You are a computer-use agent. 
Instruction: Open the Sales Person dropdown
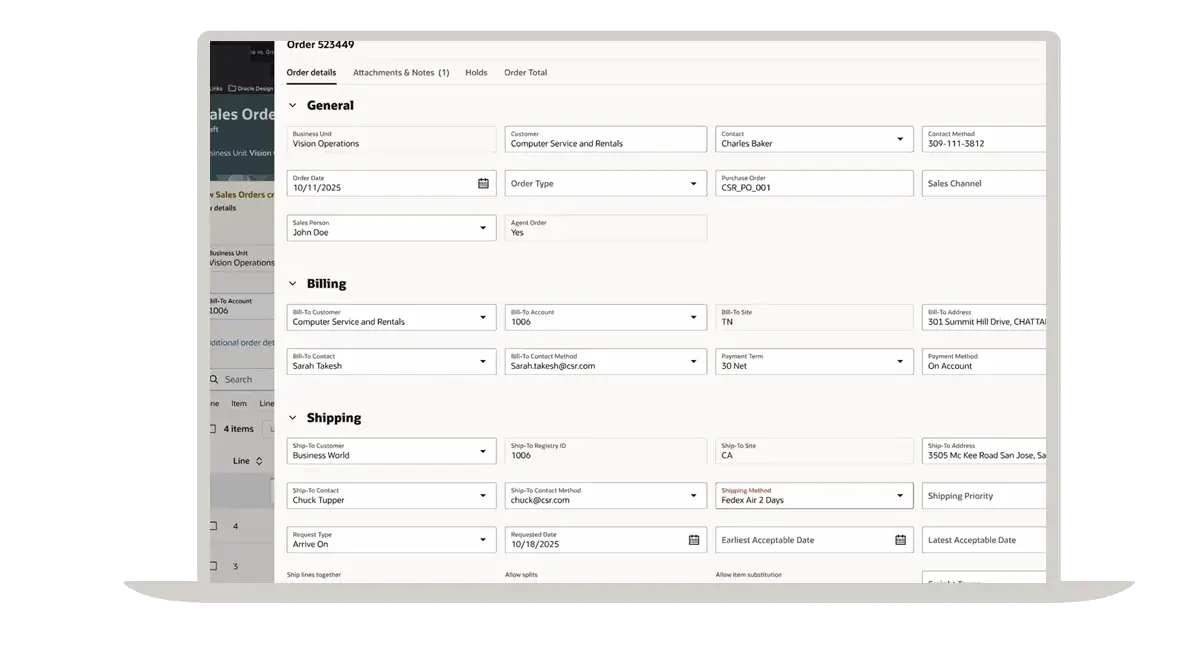(483, 228)
